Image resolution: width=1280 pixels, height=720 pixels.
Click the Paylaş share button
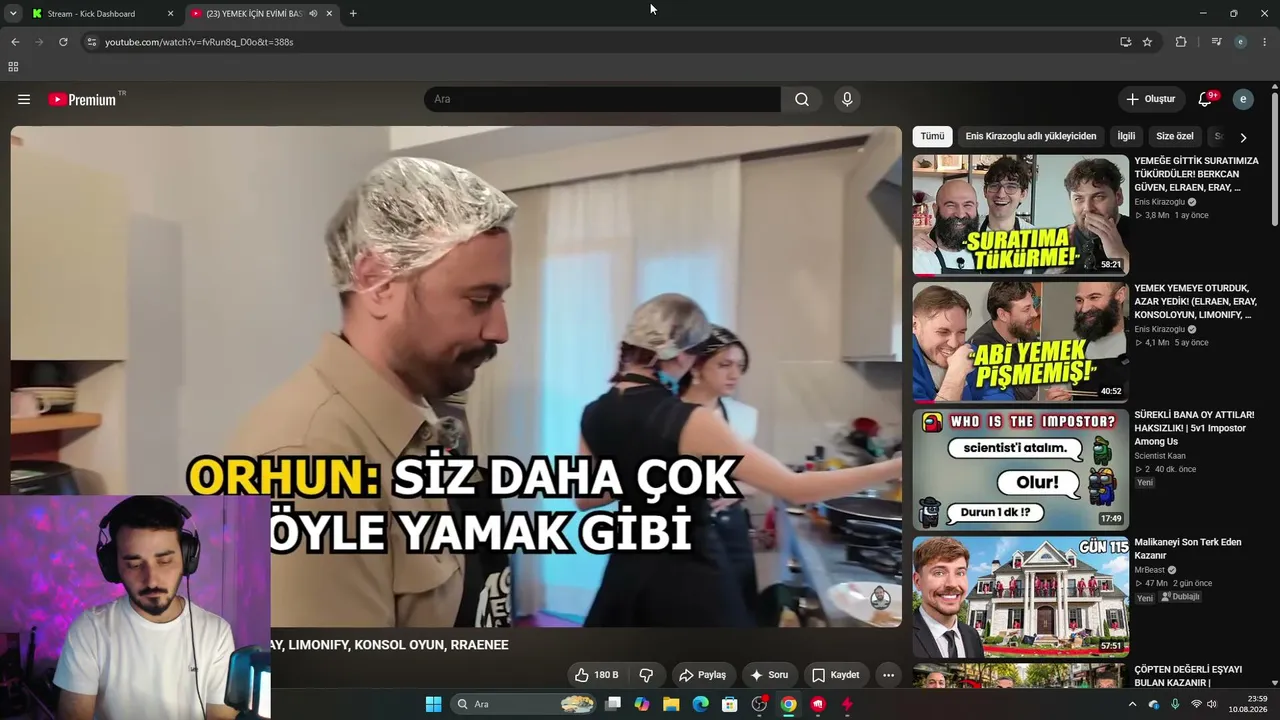[703, 675]
